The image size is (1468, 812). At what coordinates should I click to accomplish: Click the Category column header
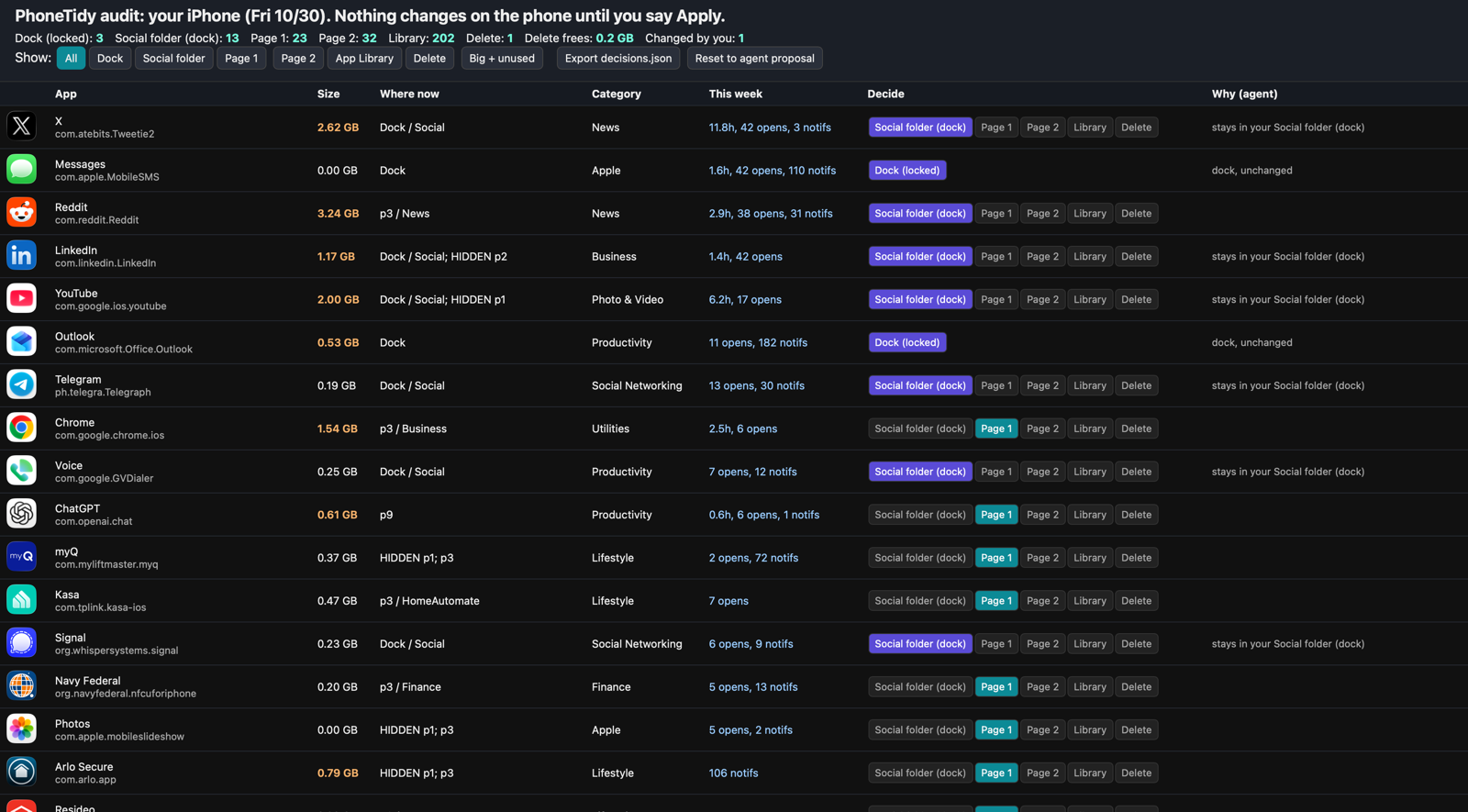[x=617, y=94]
